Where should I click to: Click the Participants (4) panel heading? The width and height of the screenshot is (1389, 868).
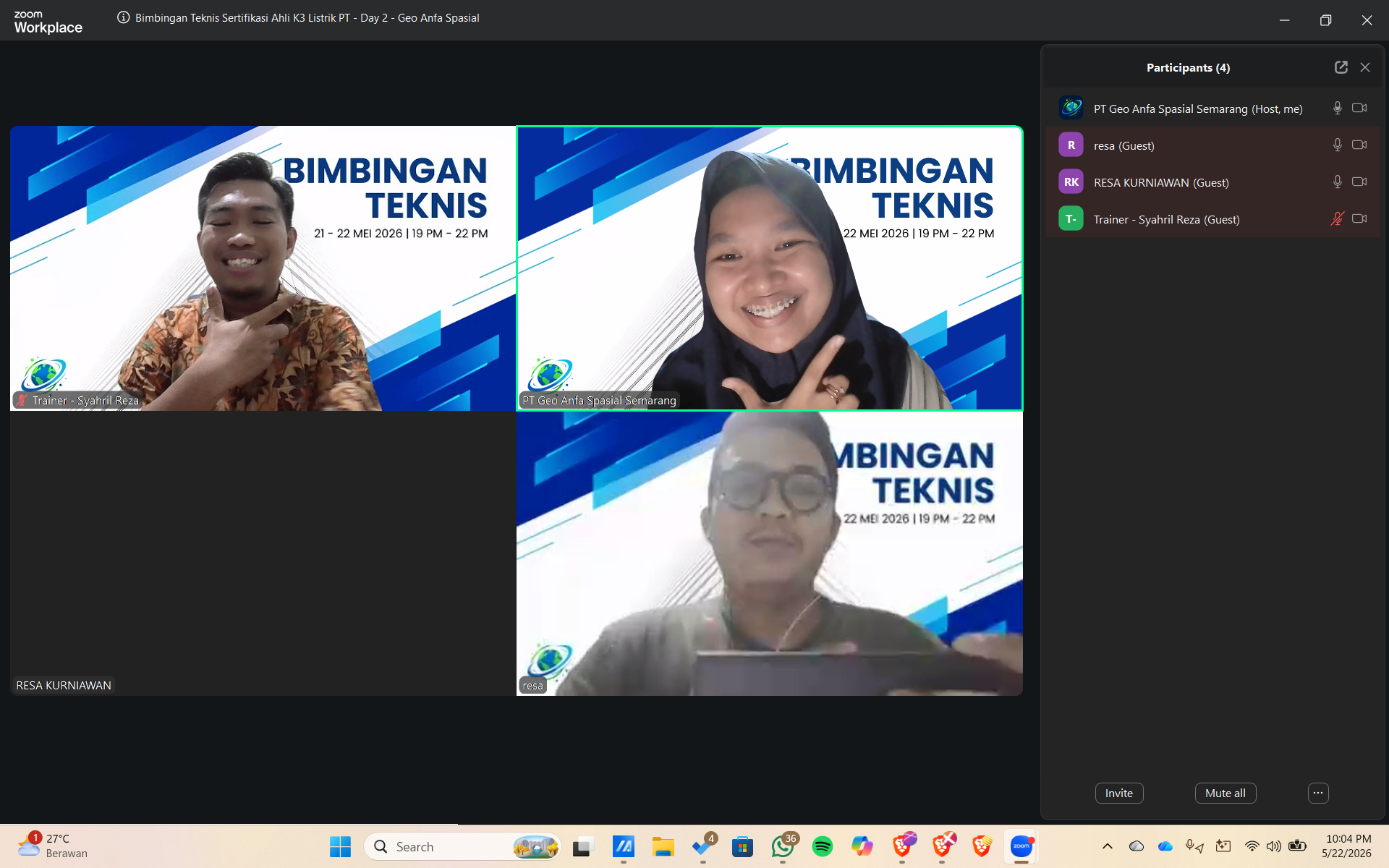[x=1188, y=67]
